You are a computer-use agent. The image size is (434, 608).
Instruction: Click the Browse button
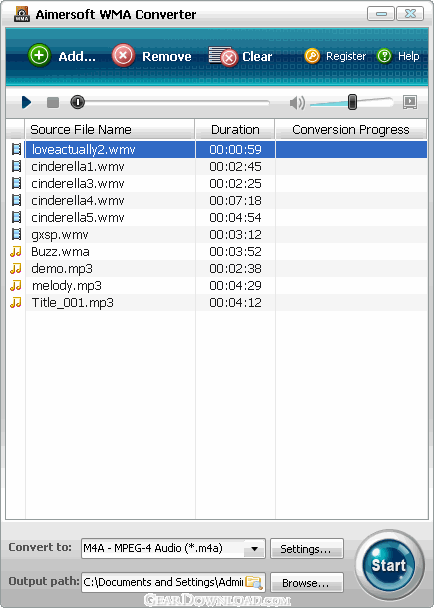(307, 582)
